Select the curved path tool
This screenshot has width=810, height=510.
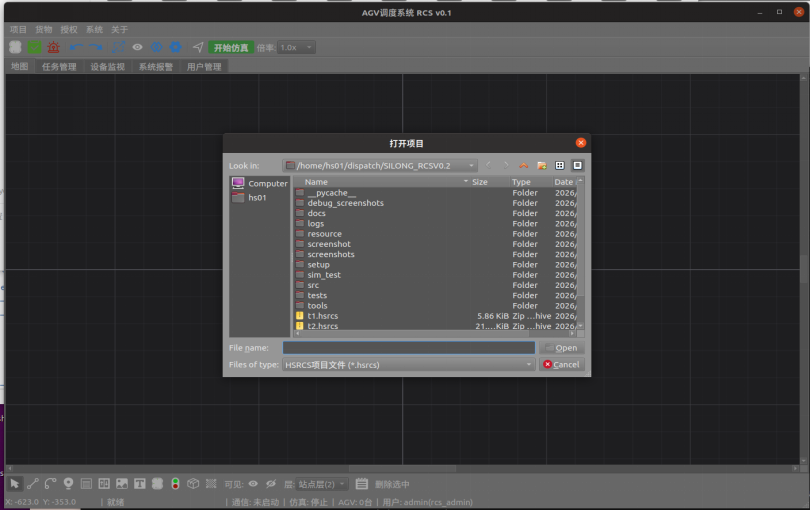point(50,484)
